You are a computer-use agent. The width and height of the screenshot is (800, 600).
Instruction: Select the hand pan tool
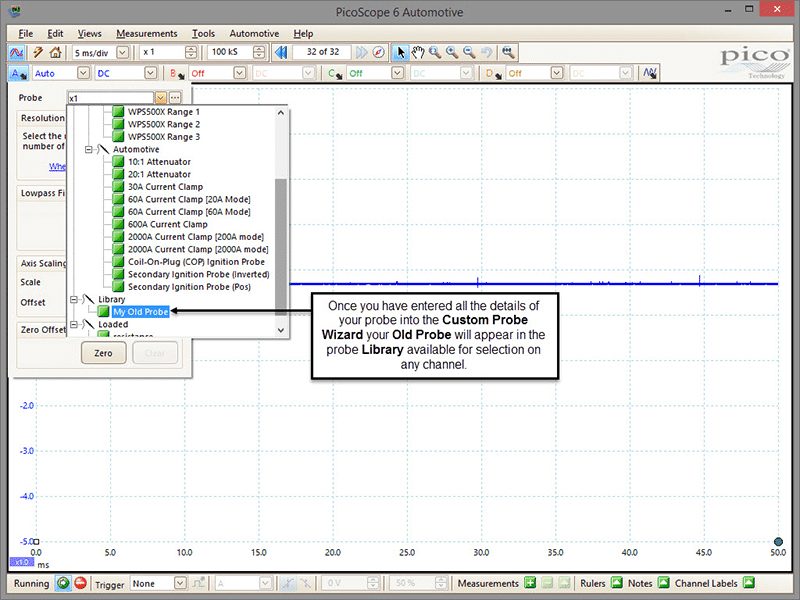coord(418,52)
